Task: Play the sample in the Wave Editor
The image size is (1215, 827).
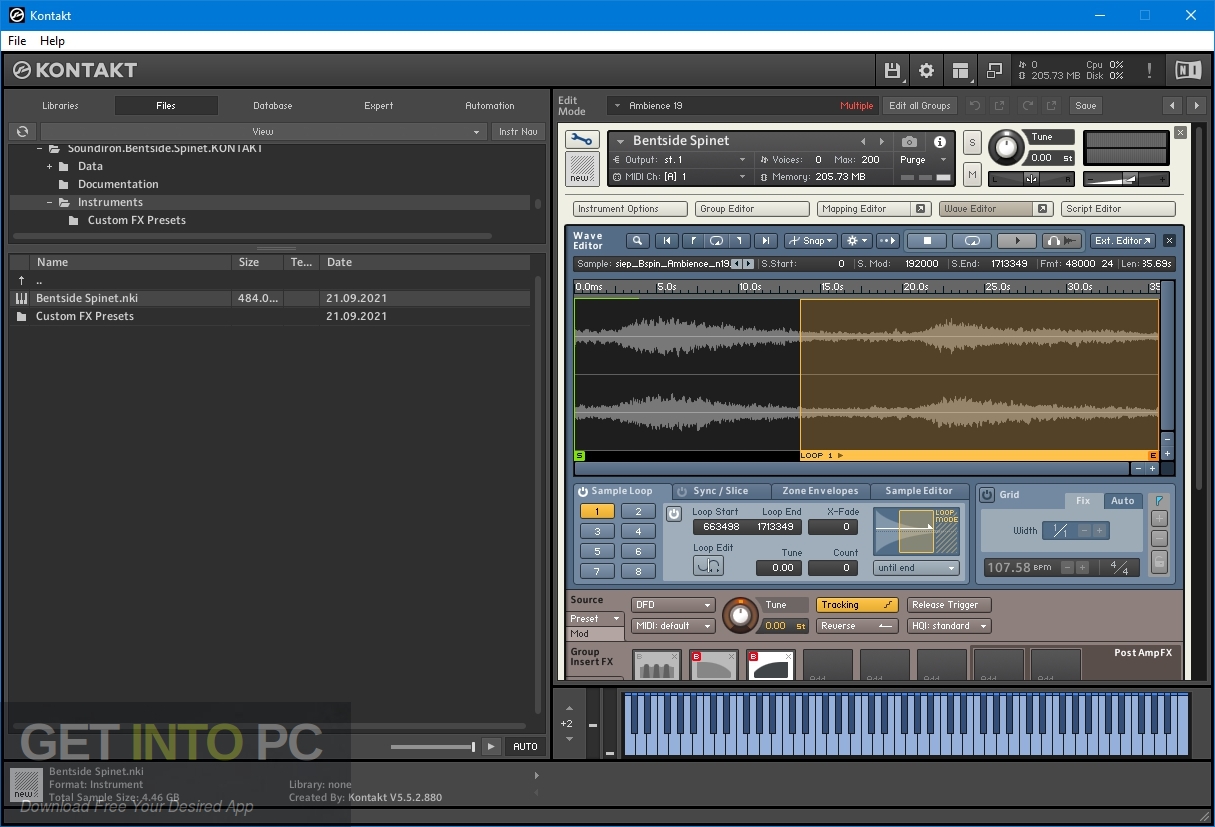Action: [1018, 240]
